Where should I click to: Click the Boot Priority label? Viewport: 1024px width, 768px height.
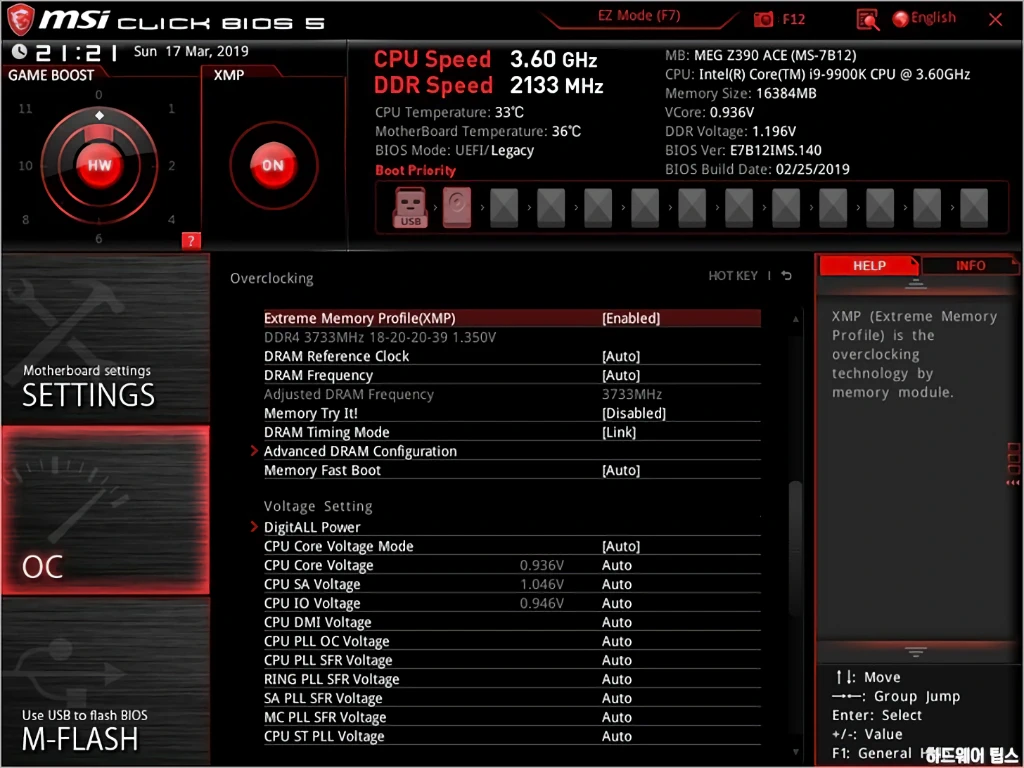tap(415, 170)
